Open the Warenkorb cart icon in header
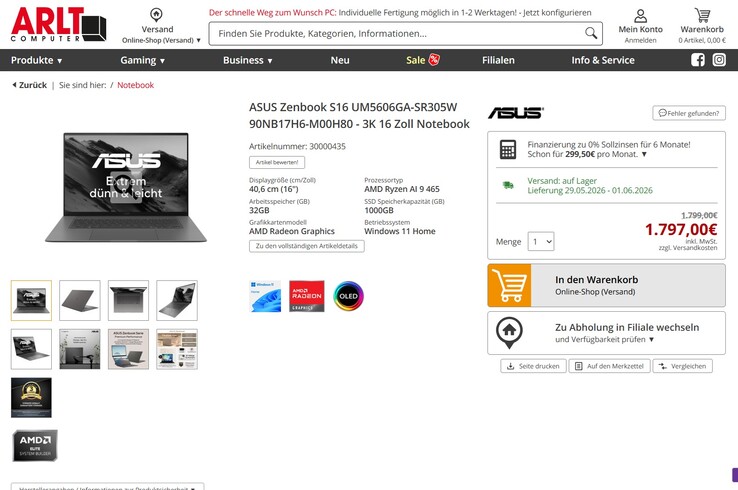Viewport: 738px width, 490px height. 702,15
